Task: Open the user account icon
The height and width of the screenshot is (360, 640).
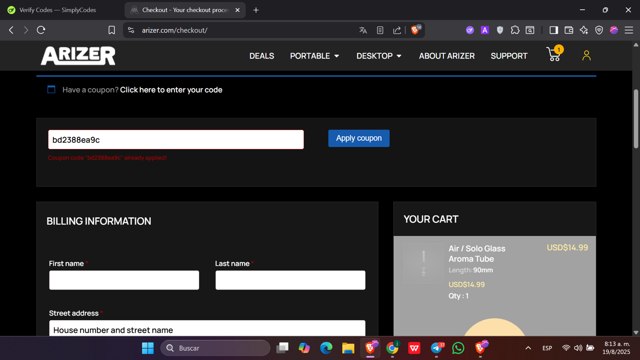Action: coord(587,55)
